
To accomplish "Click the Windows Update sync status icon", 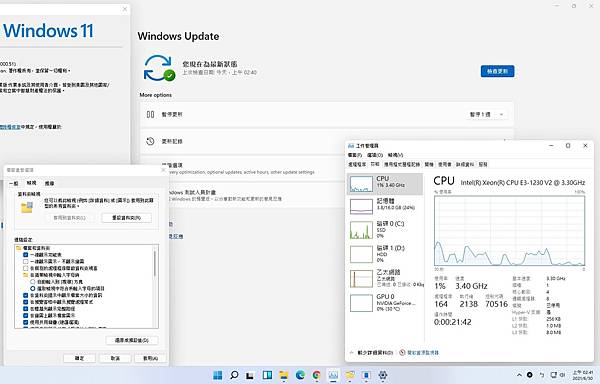I will click(159, 68).
